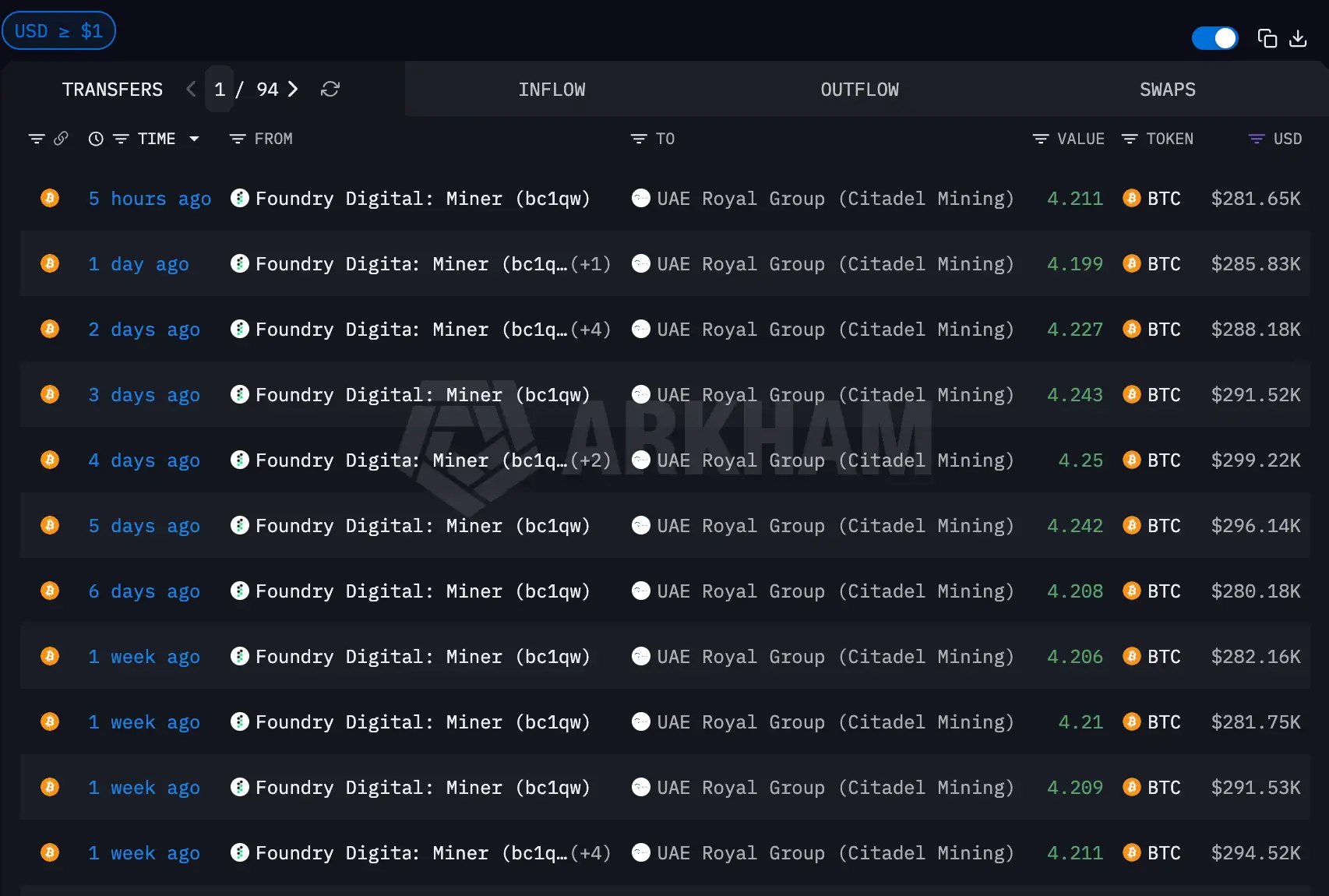Click the refresh transfers icon
Image resolution: width=1329 pixels, height=896 pixels.
[330, 89]
